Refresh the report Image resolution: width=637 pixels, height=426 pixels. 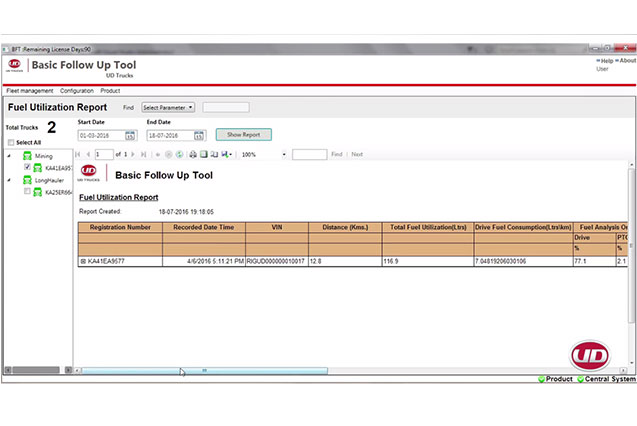pos(180,154)
